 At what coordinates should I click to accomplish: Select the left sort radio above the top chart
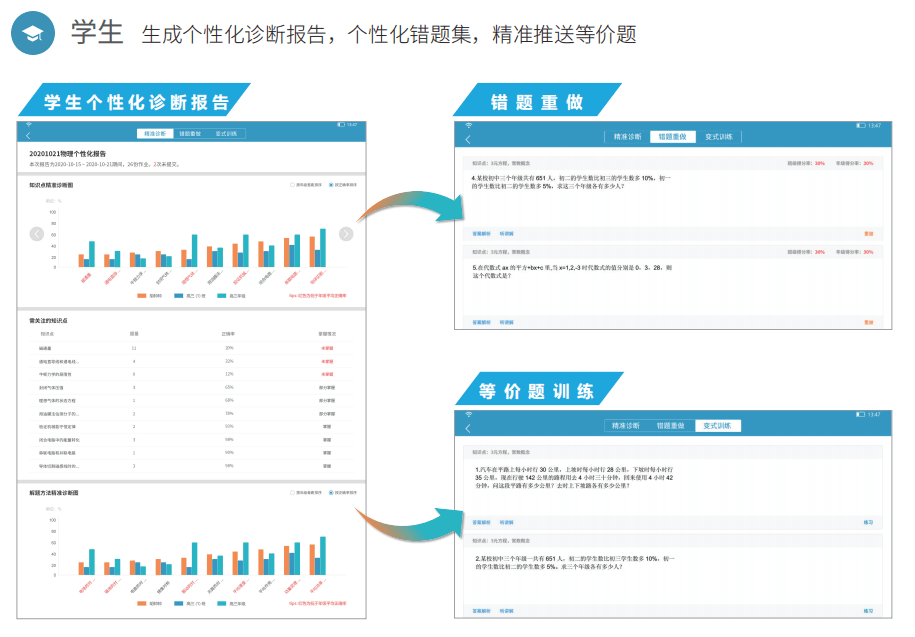(x=292, y=185)
